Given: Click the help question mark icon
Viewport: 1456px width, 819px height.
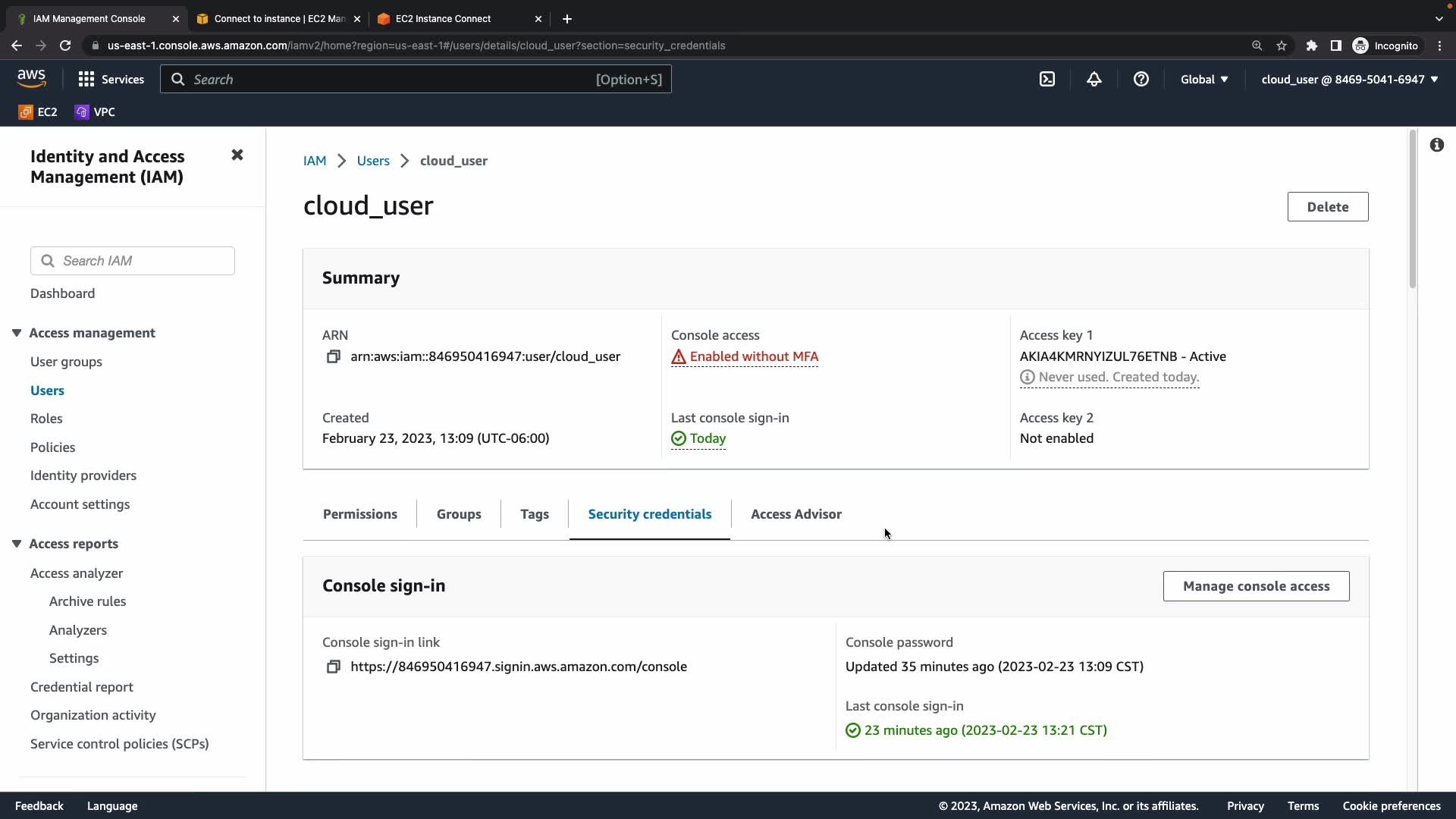Looking at the screenshot, I should [x=1141, y=79].
